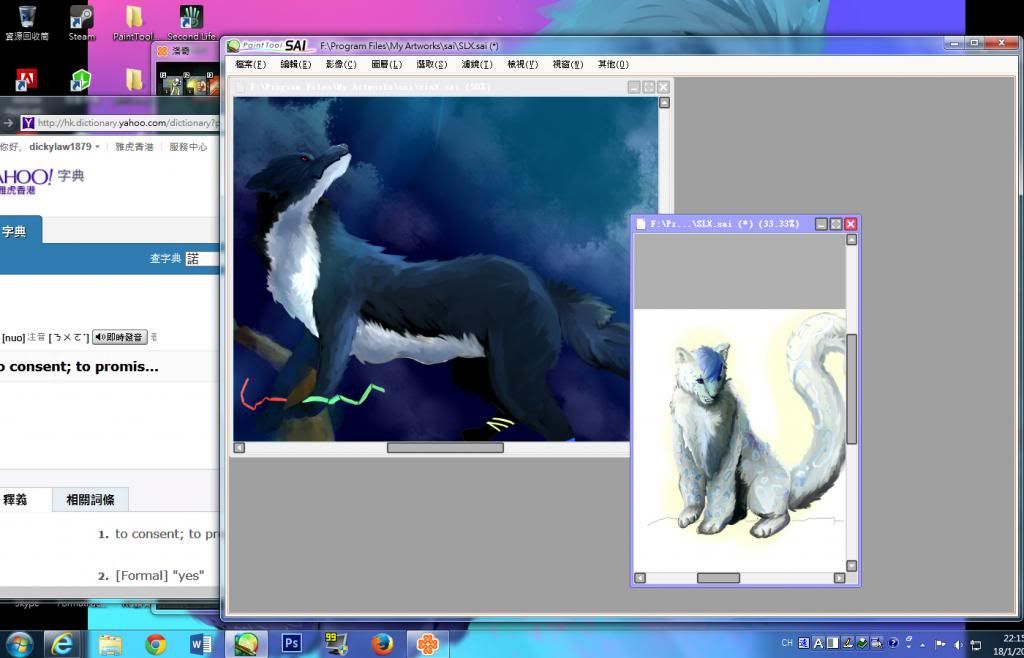The image size is (1024, 658).
Task: Launch Google Chrome from the taskbar
Action: (155, 644)
